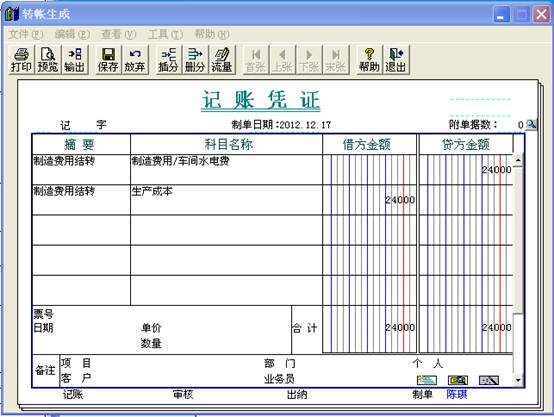The image size is (554, 417).
Task: Open the 查看 menu
Action: tap(118, 34)
